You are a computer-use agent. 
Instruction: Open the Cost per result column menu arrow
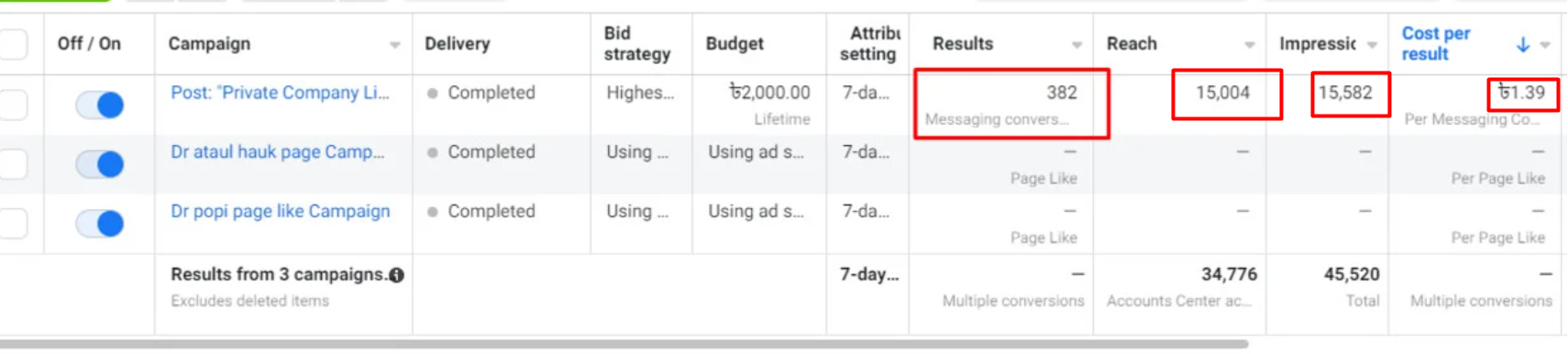pos(1545,45)
